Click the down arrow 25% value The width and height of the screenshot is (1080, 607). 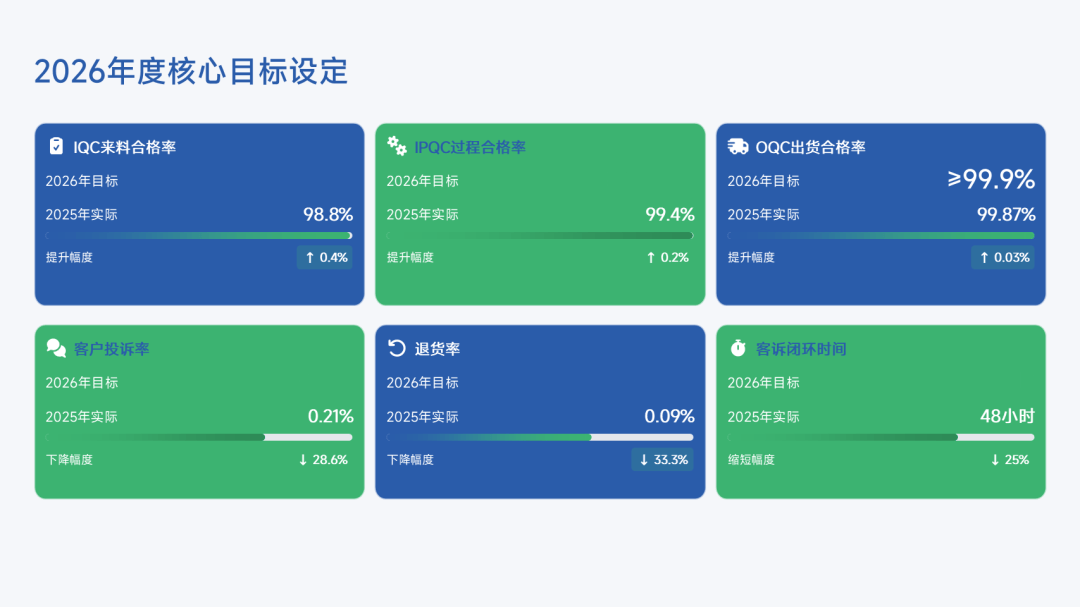click(1010, 460)
